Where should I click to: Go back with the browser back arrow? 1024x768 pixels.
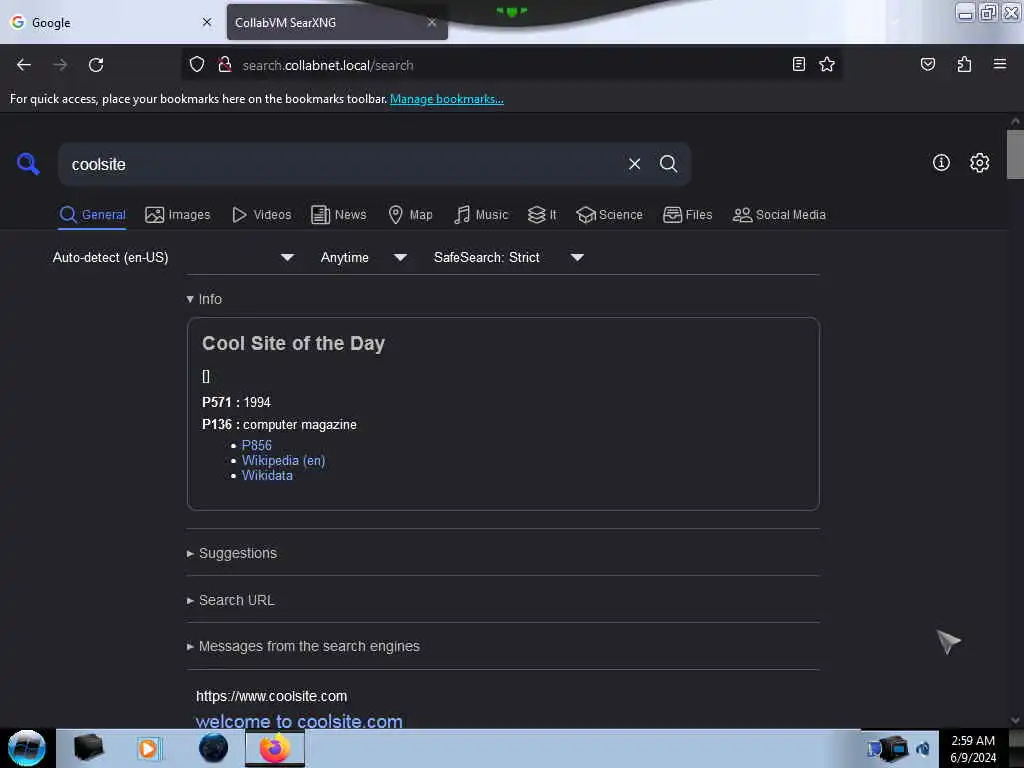click(x=24, y=65)
